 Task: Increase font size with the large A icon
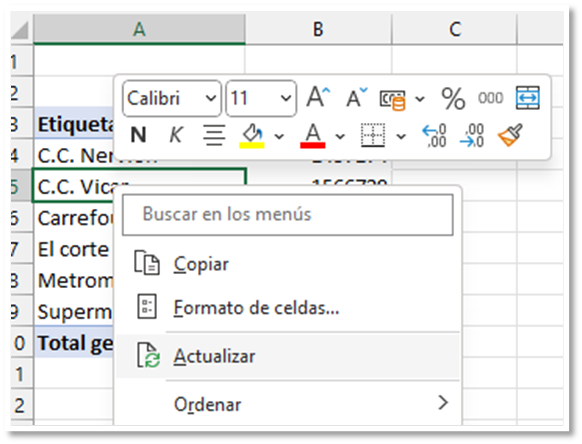pos(318,97)
